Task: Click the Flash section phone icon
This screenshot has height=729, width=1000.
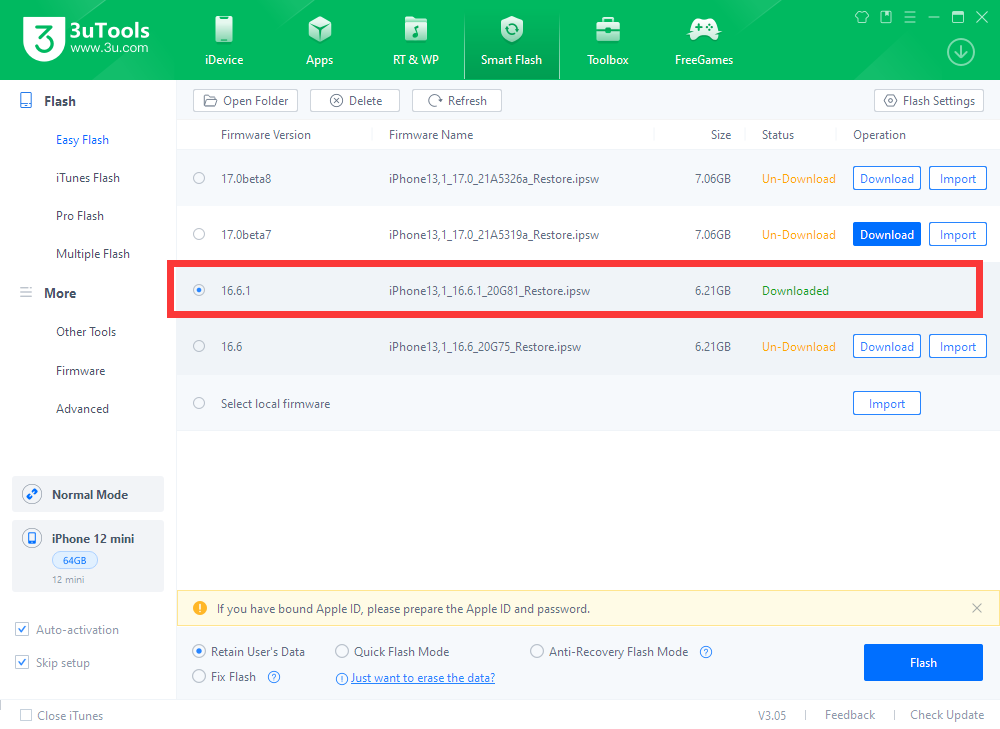Action: [26, 101]
